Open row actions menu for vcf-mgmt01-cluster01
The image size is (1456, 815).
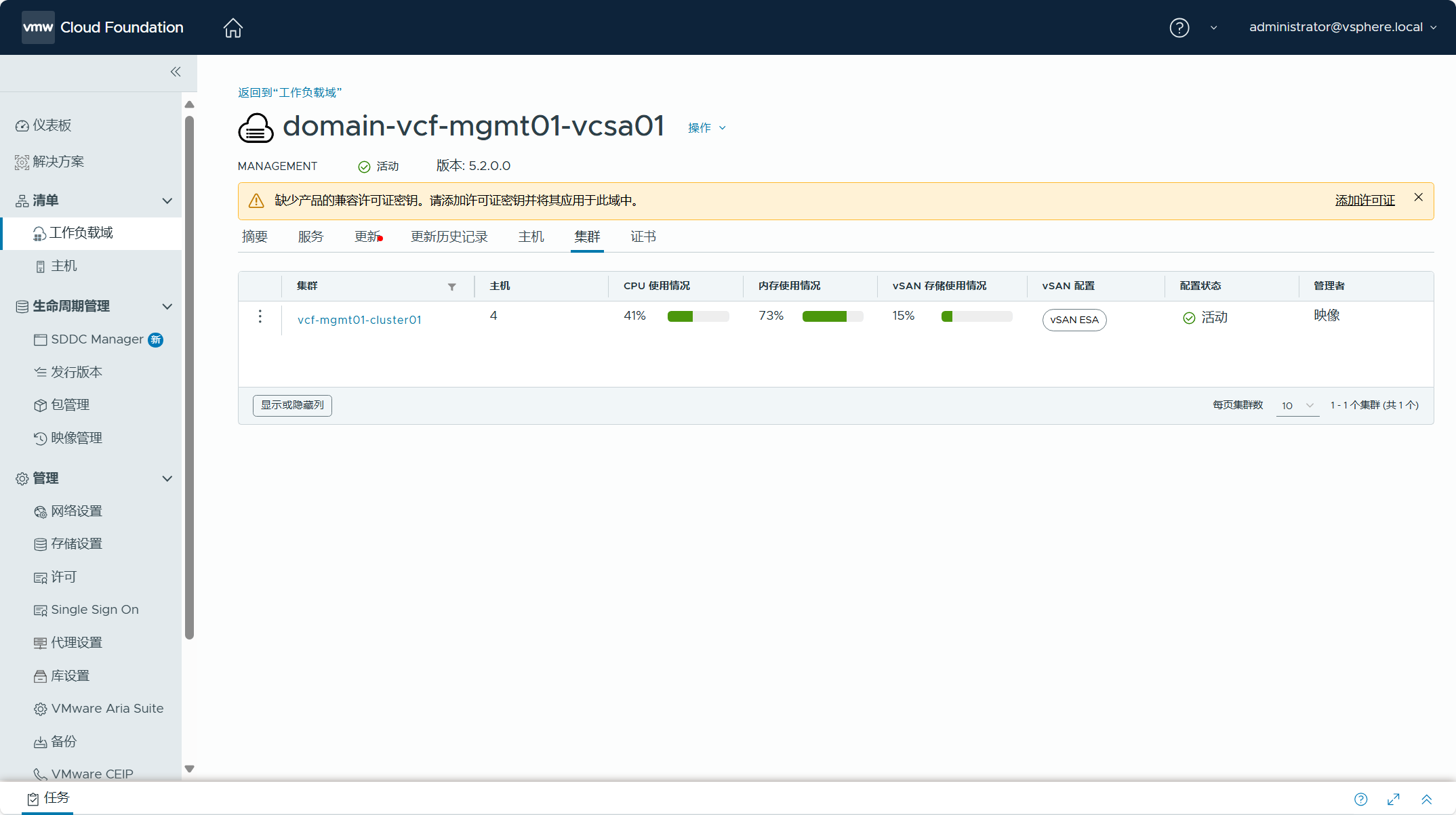click(260, 317)
